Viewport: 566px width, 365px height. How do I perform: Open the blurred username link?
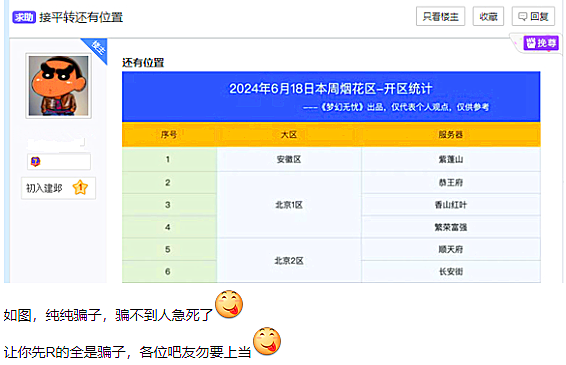point(56,143)
